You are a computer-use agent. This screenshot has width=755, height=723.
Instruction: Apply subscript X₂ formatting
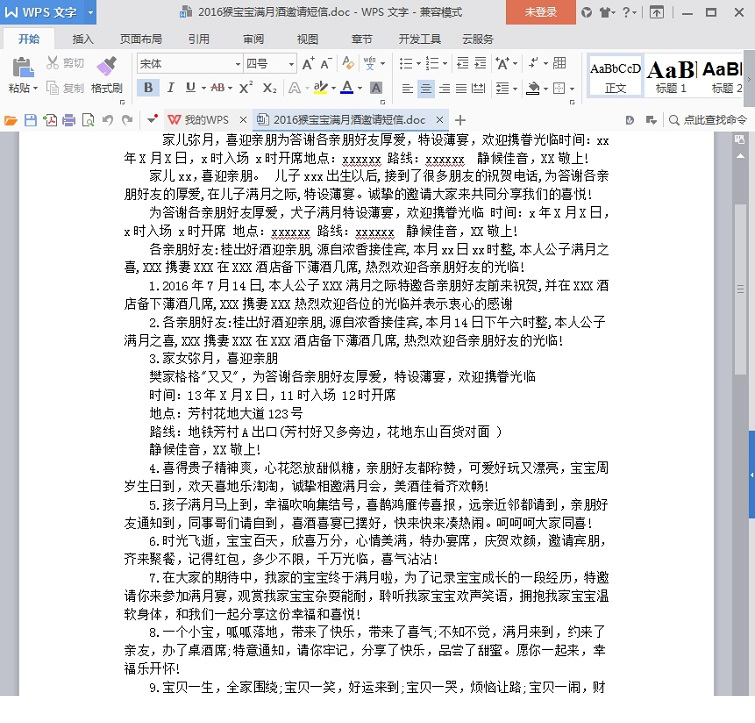pyautogui.click(x=269, y=88)
